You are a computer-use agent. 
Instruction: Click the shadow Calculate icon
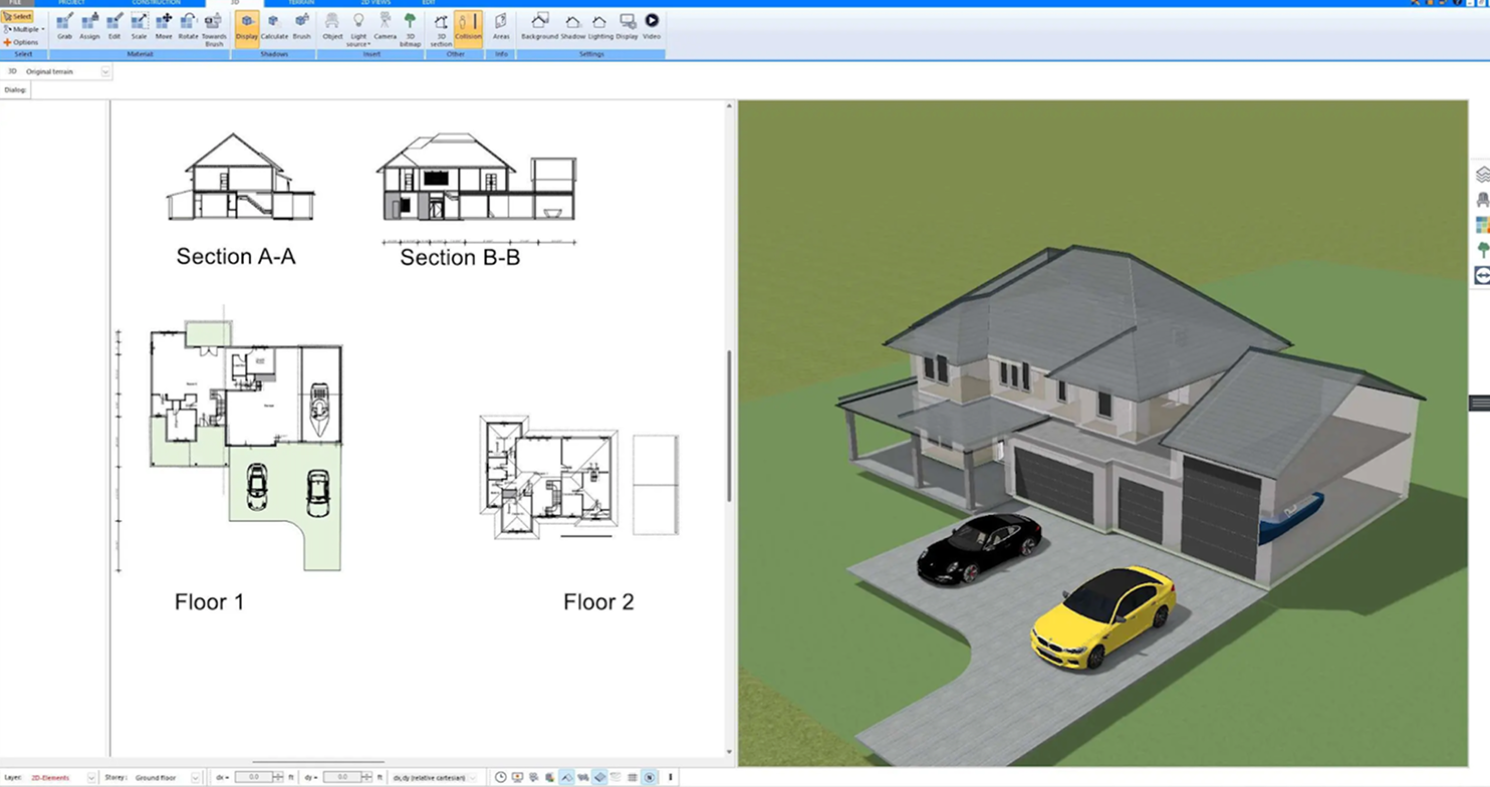coord(274,26)
